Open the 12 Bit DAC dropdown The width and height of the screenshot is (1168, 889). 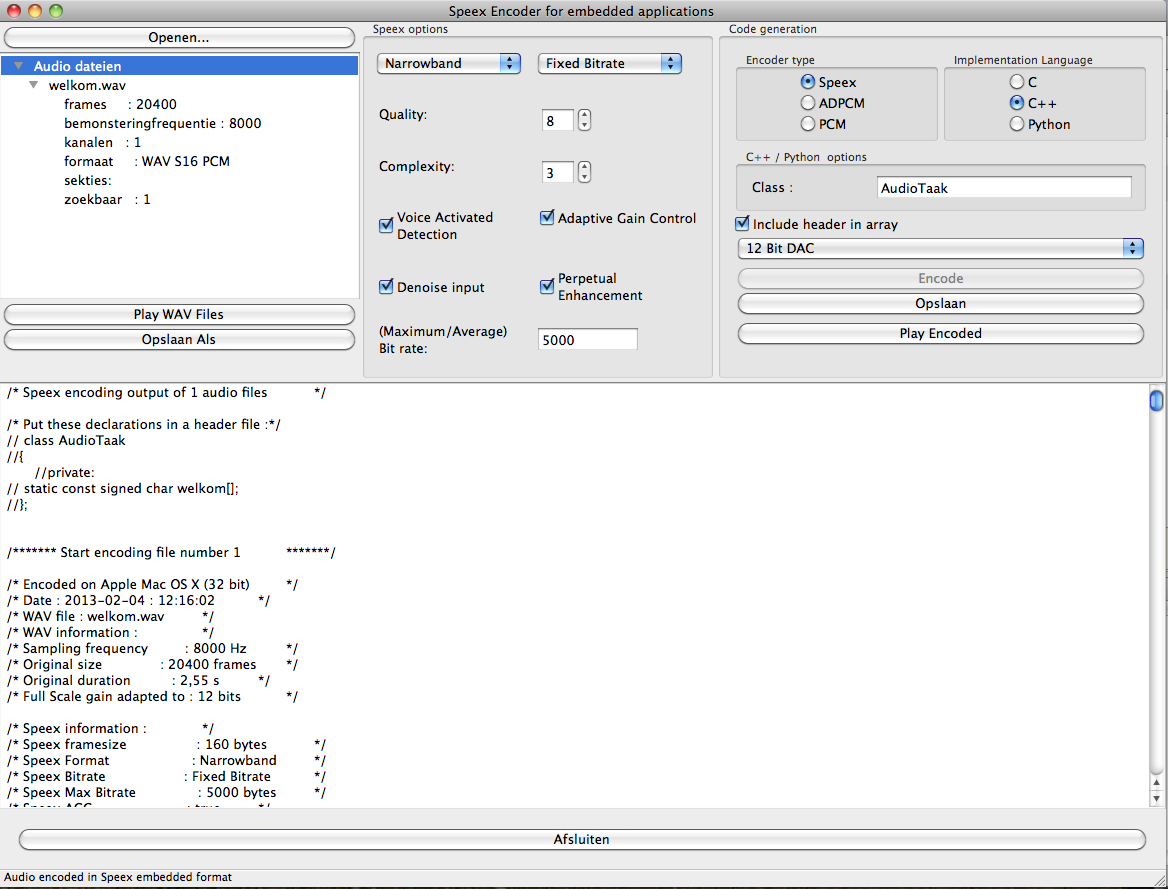[940, 248]
